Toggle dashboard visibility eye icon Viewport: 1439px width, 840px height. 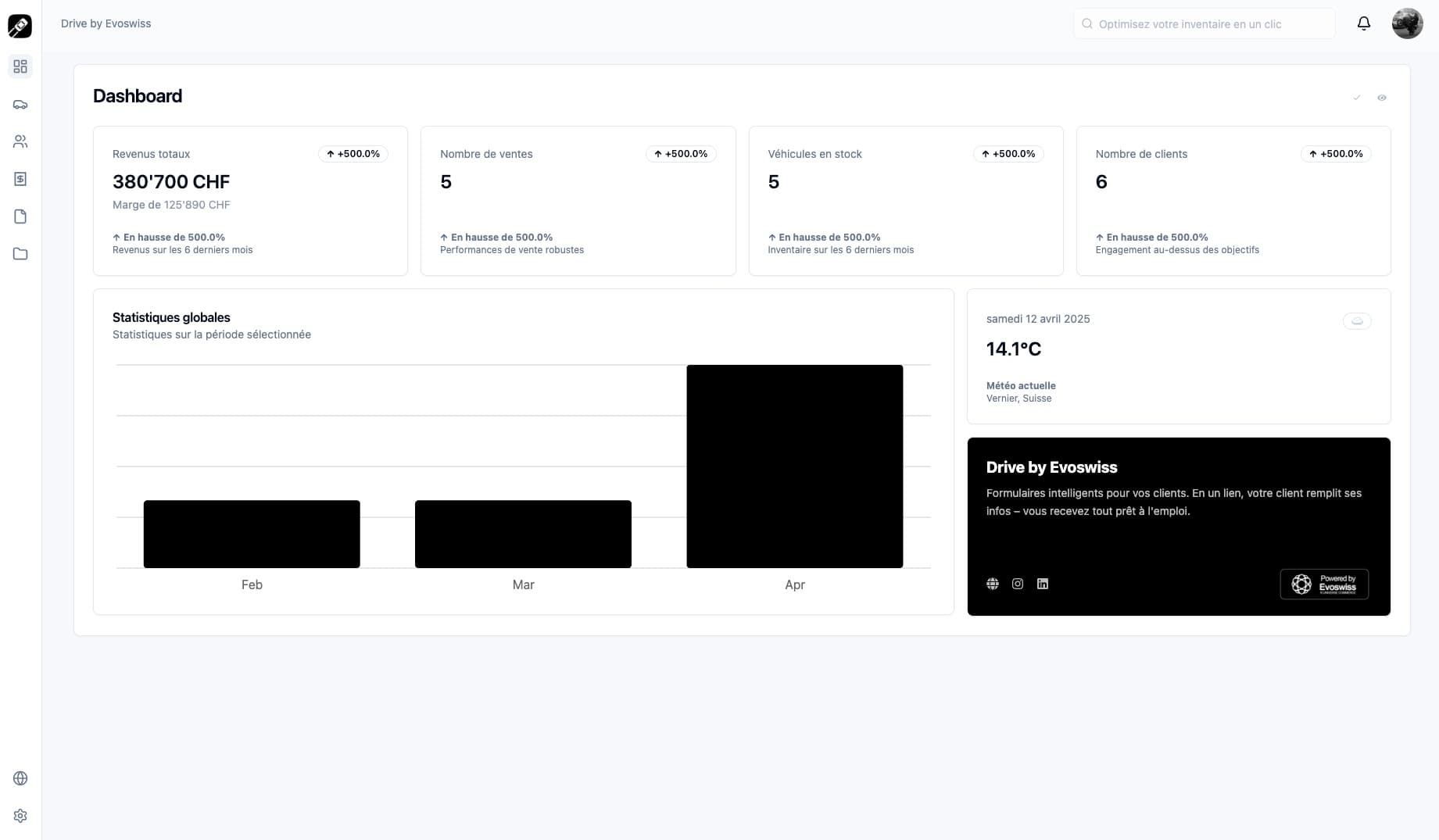tap(1381, 98)
